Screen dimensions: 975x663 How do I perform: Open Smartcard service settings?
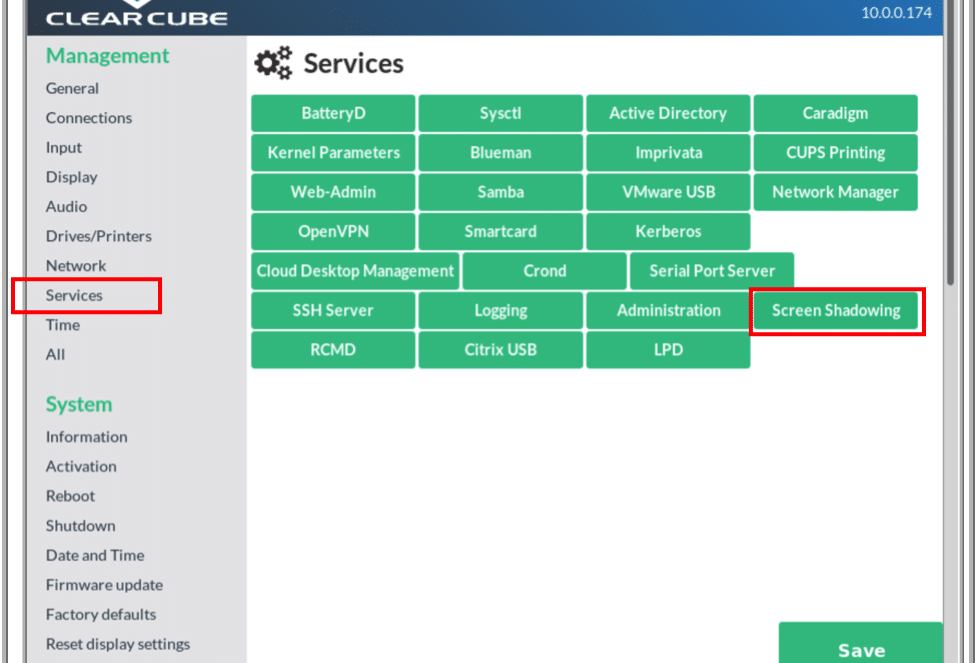tap(501, 231)
